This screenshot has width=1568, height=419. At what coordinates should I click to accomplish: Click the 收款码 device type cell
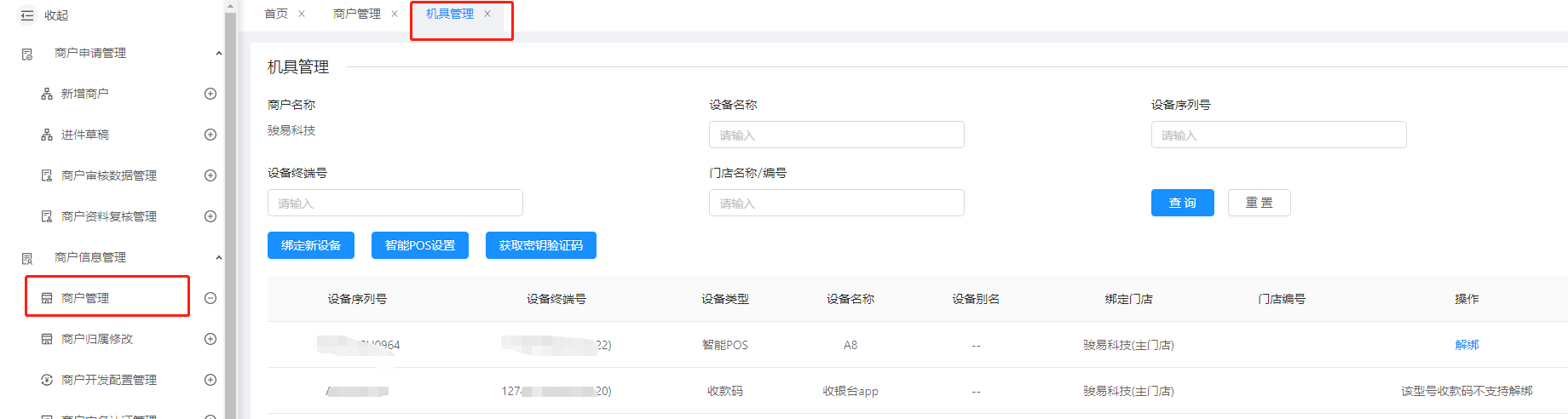725,391
